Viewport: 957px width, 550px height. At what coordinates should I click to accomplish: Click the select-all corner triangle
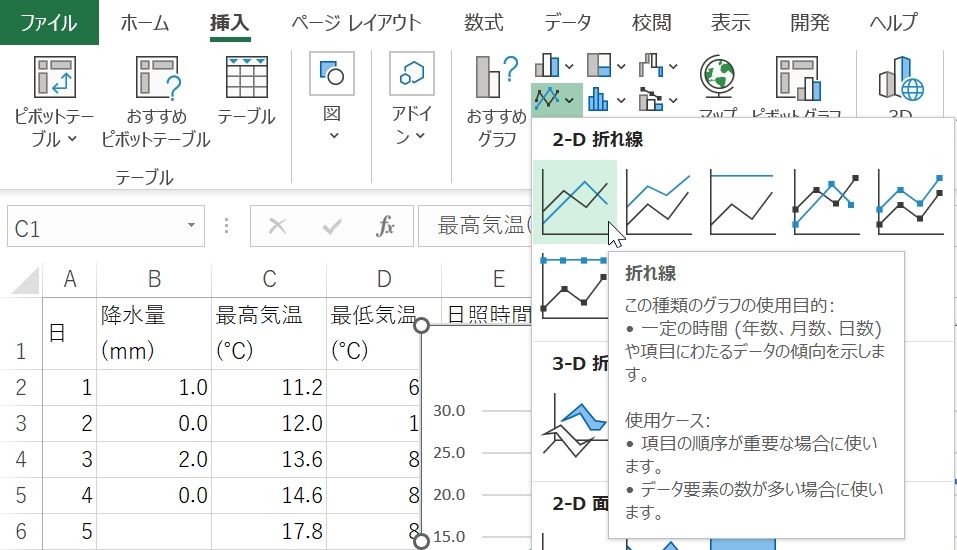pos(24,281)
